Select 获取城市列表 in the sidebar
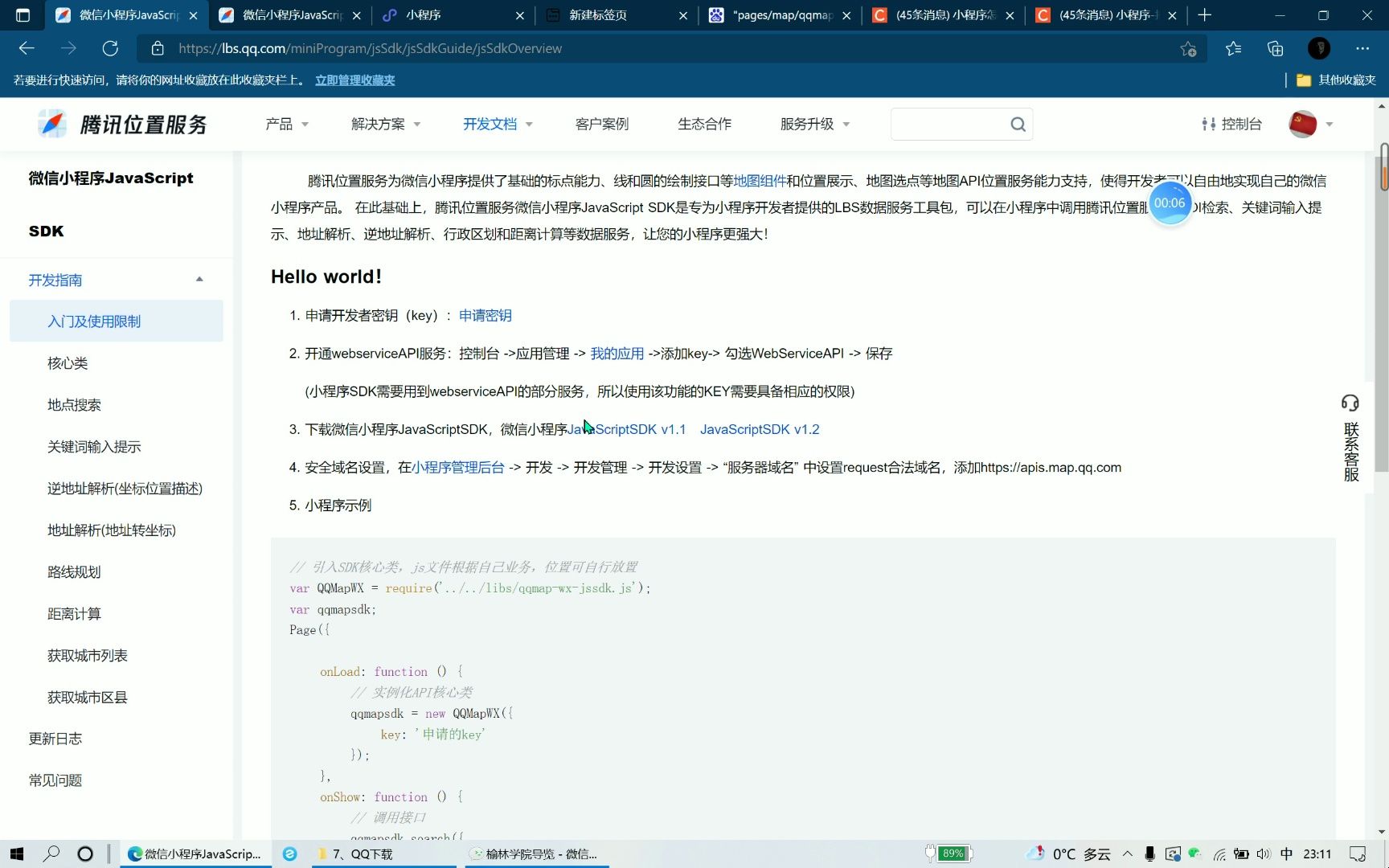1389x868 pixels. pyautogui.click(x=88, y=656)
